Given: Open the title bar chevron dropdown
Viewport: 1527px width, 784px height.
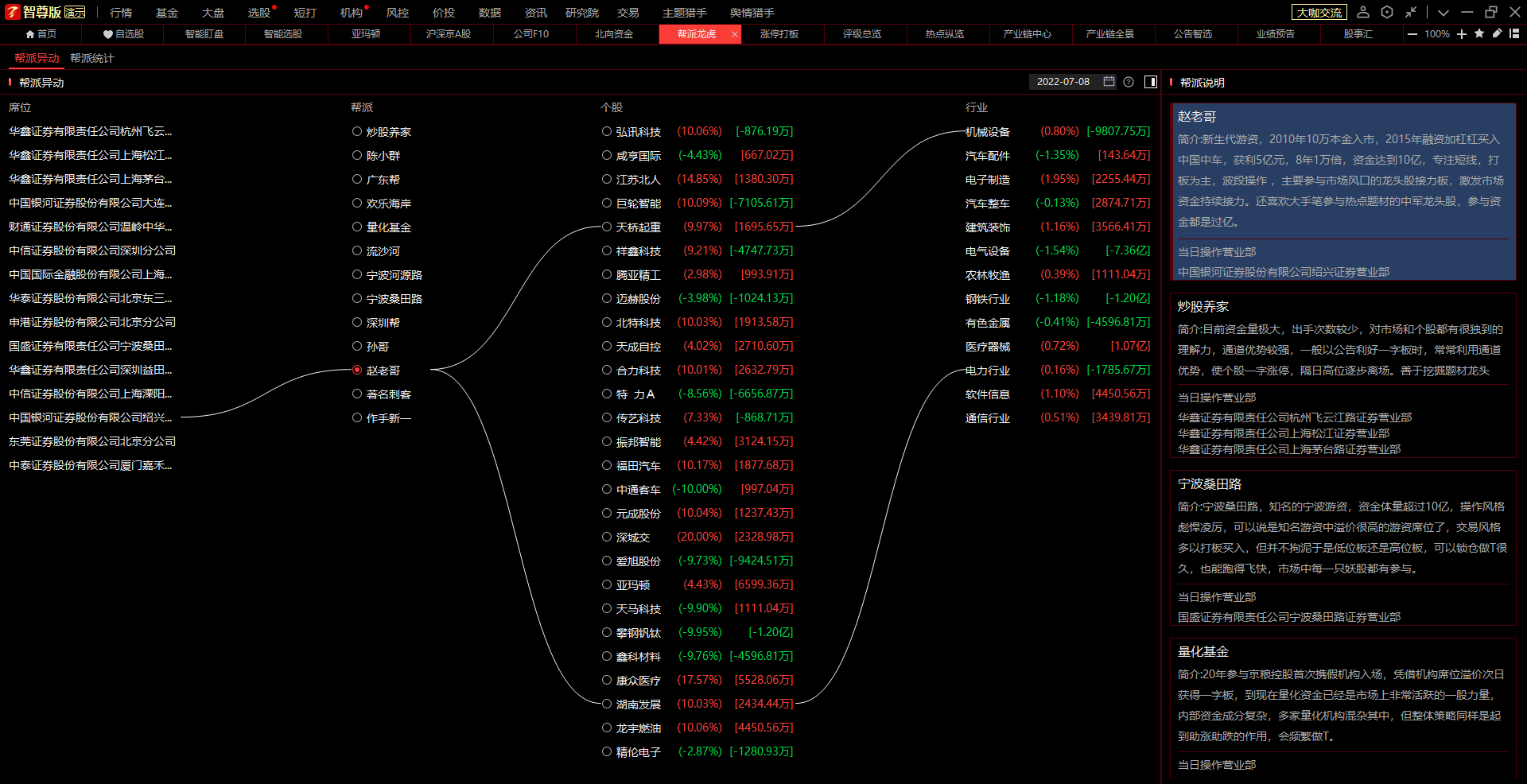Looking at the screenshot, I should [1443, 13].
